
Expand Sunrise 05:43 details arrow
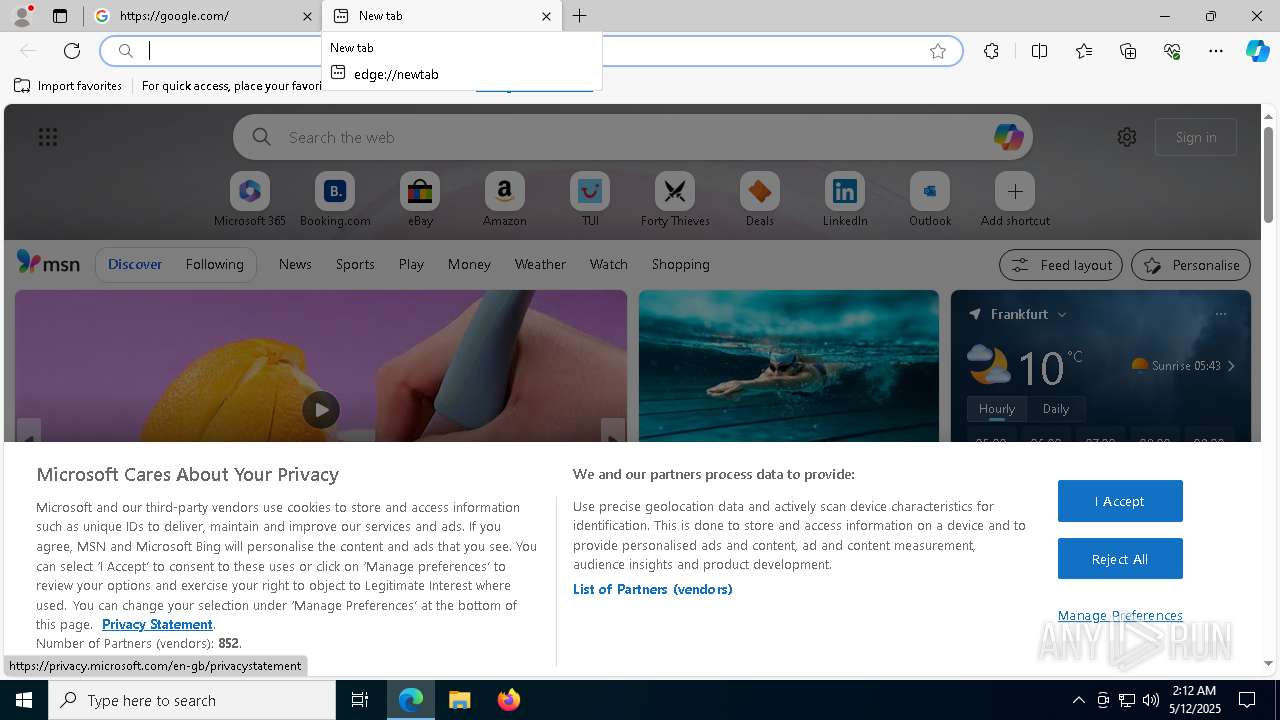click(x=1231, y=366)
